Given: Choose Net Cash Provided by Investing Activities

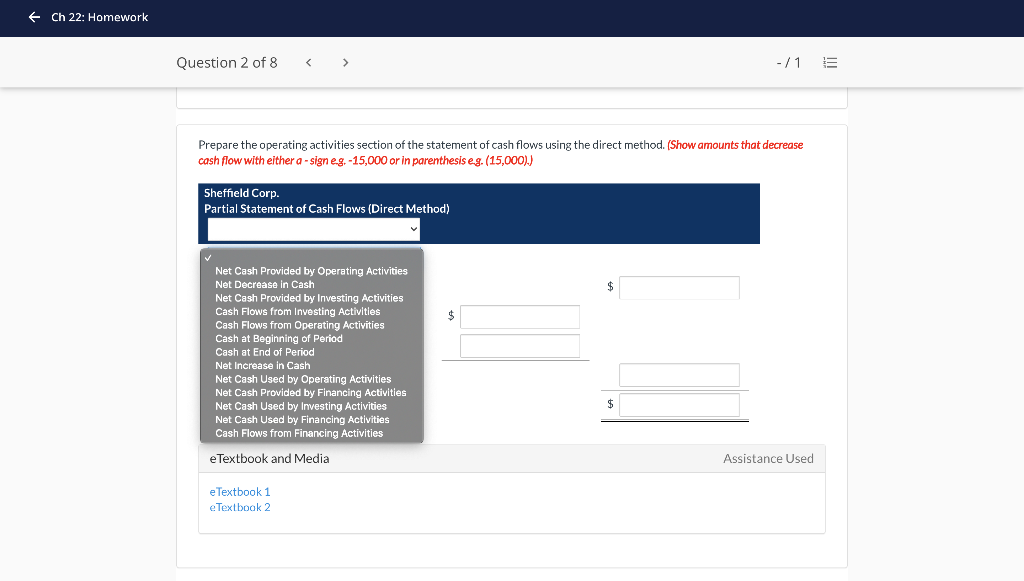Looking at the screenshot, I should (312, 298).
